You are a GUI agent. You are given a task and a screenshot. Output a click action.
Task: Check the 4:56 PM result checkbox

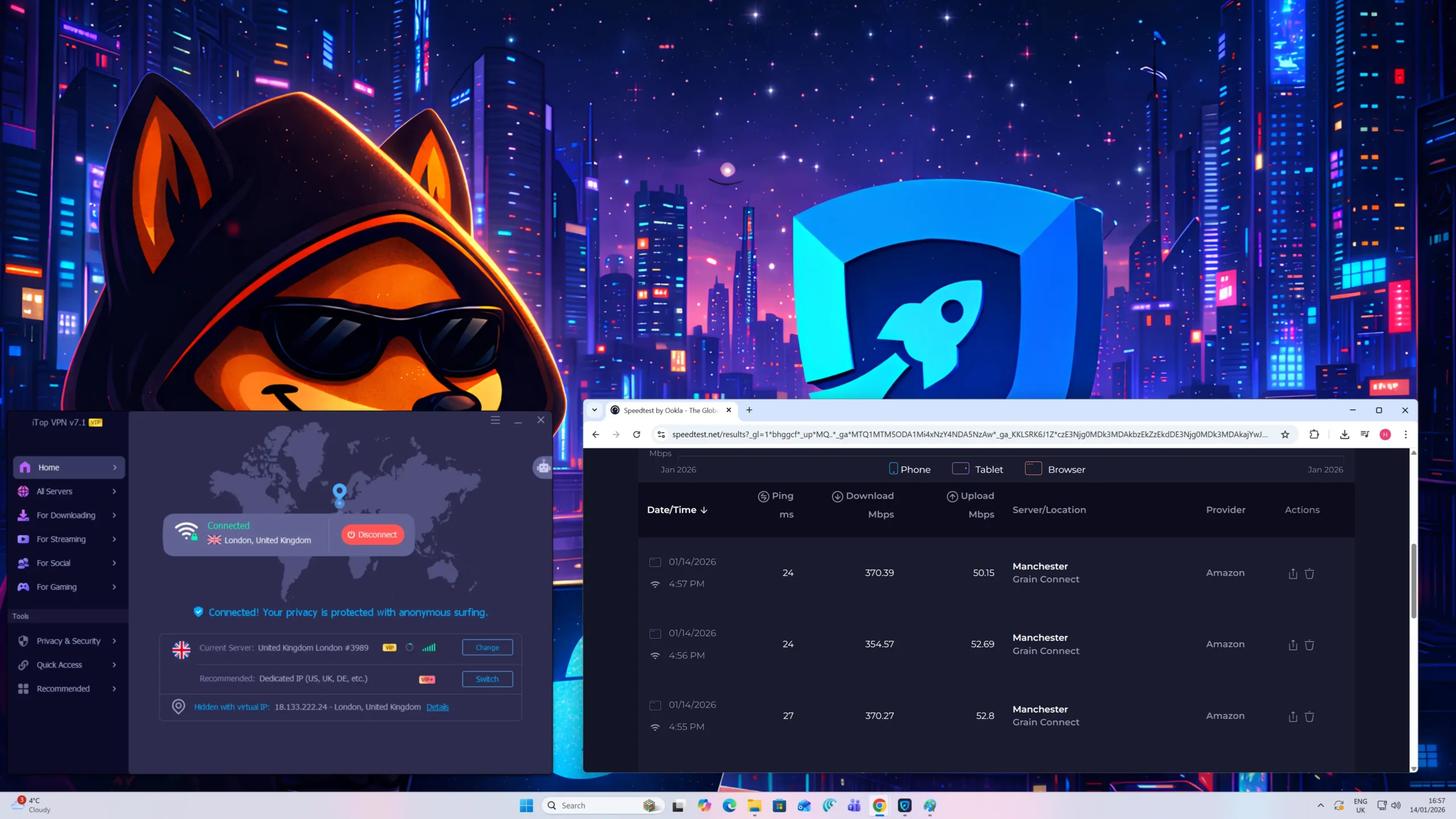tap(655, 634)
